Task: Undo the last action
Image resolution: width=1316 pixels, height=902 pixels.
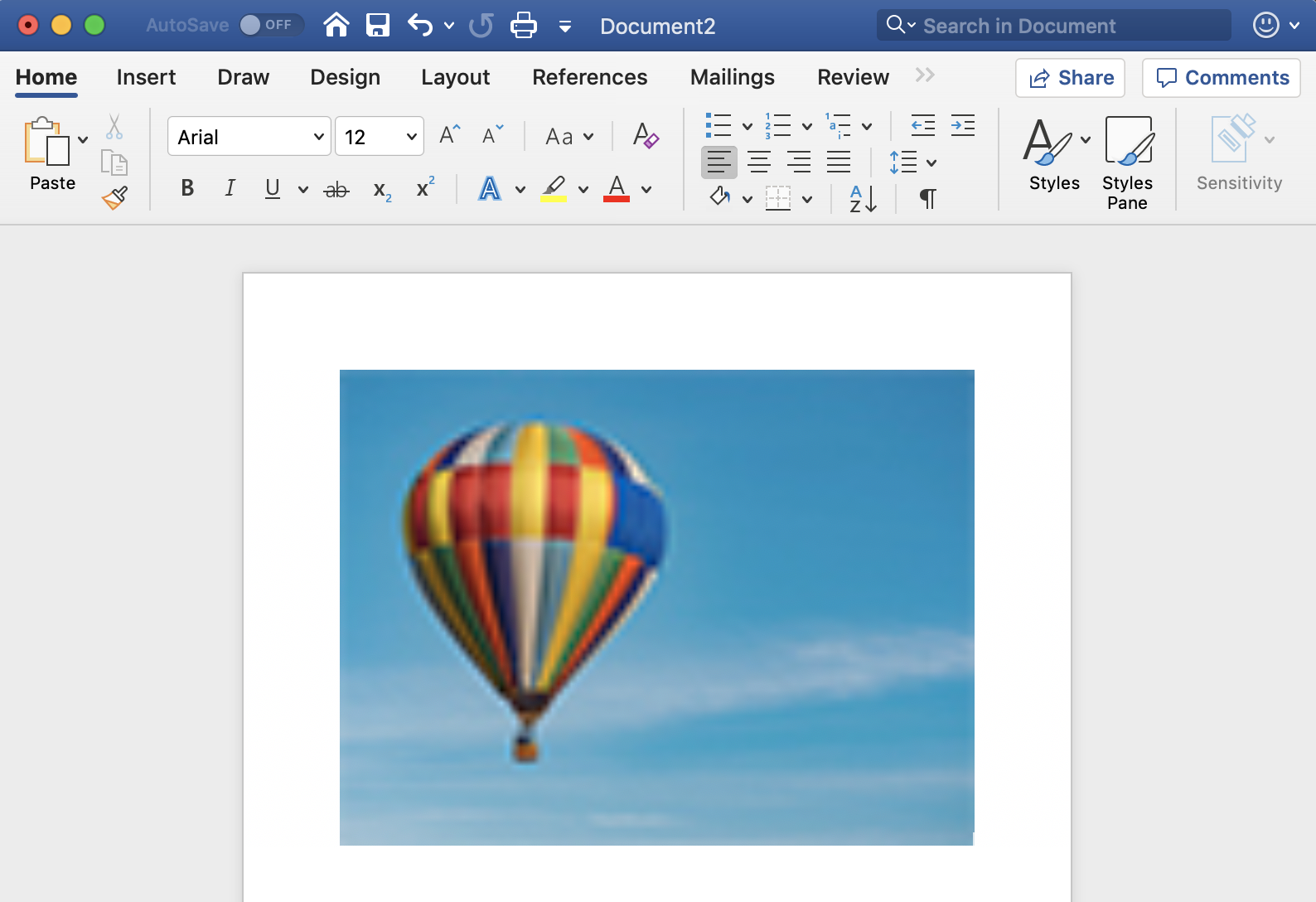Action: (420, 26)
